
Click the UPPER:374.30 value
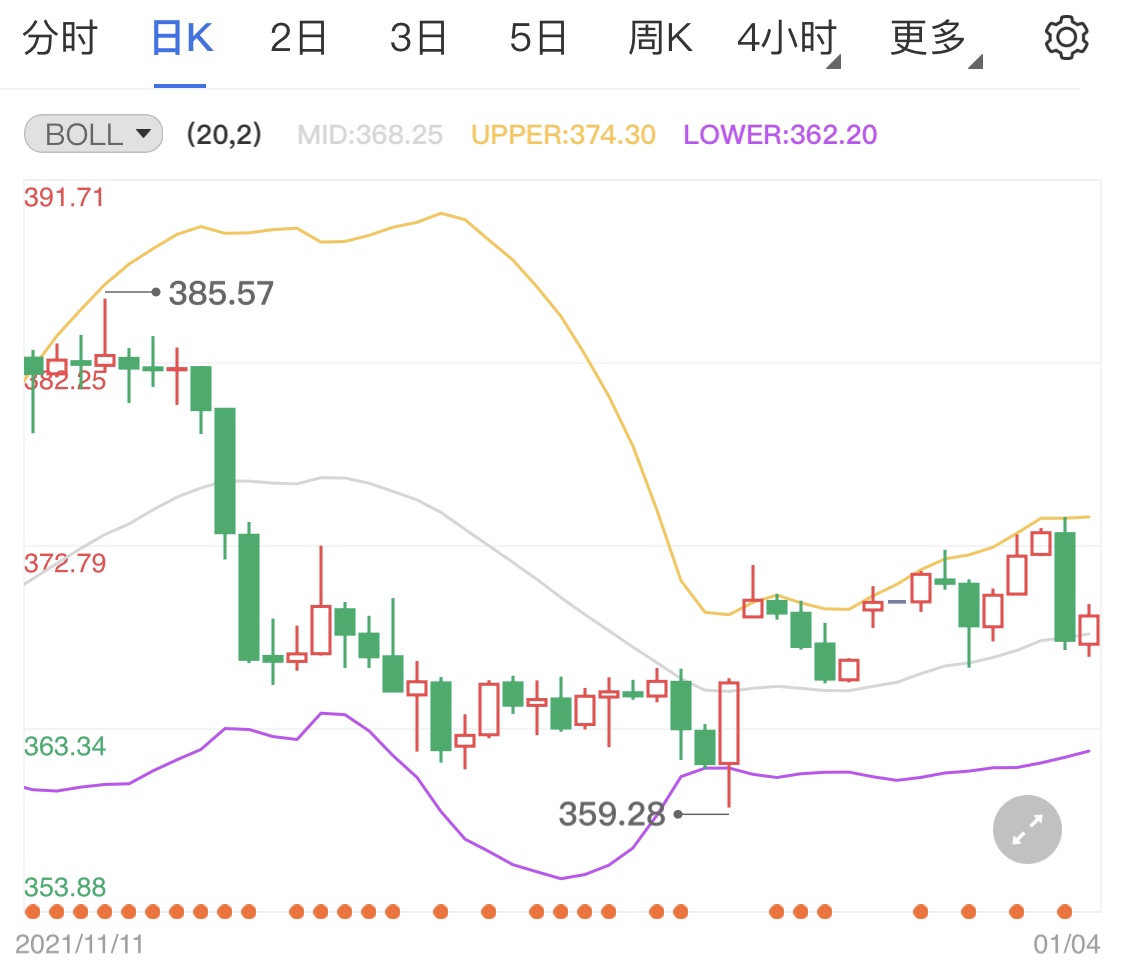tap(563, 135)
